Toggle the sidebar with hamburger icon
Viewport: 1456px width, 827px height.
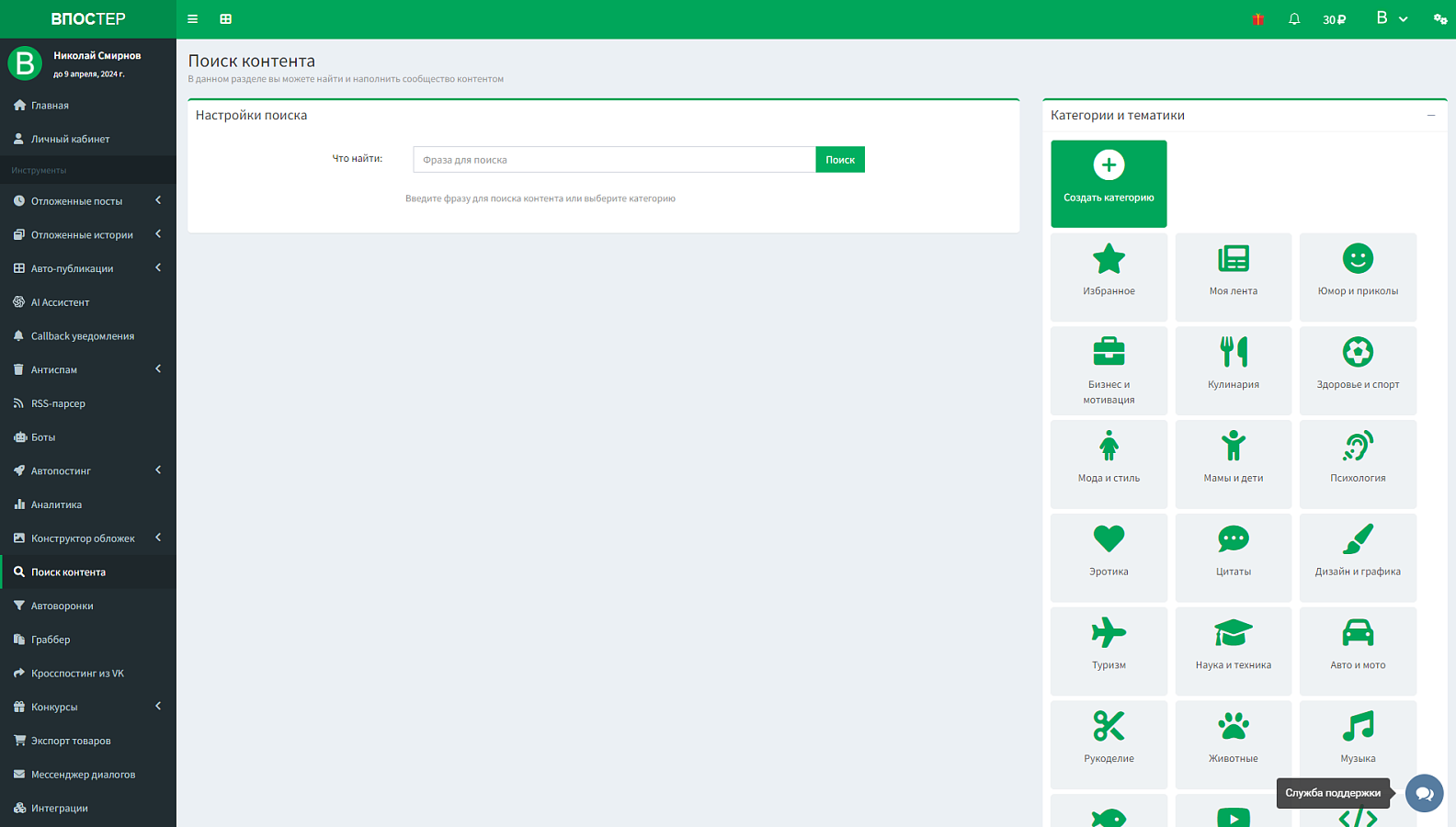192,18
